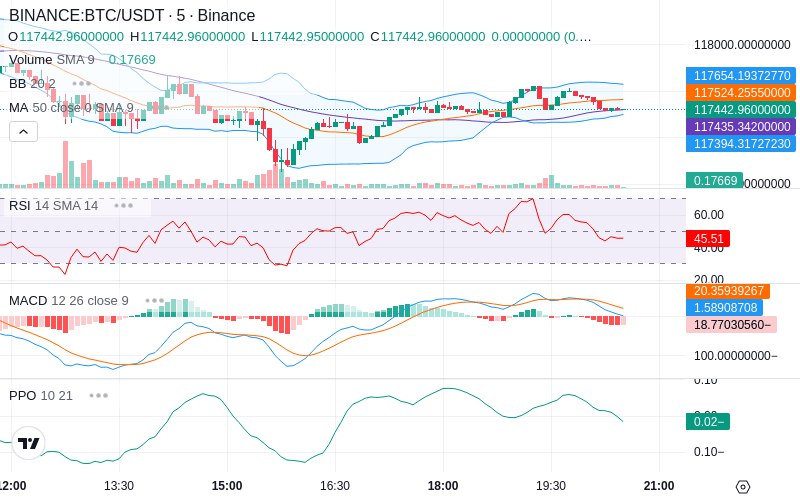Click the 13:30 time axis label
This screenshot has height=500, width=800.
click(119, 486)
